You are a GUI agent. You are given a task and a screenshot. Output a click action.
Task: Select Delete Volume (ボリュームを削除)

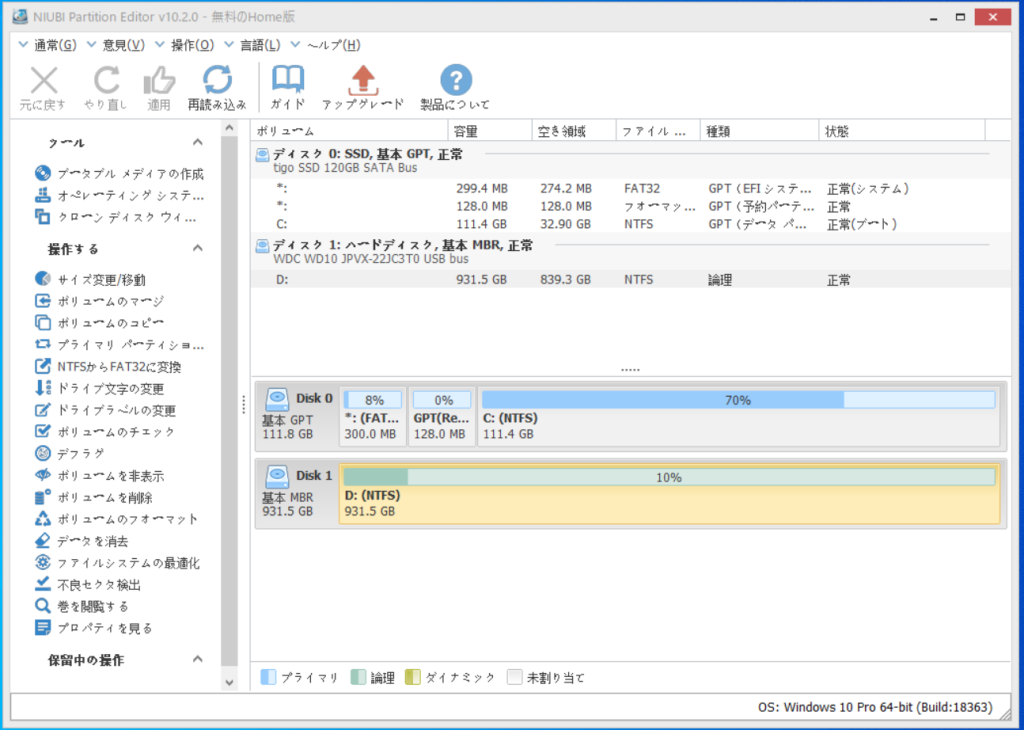(93, 497)
